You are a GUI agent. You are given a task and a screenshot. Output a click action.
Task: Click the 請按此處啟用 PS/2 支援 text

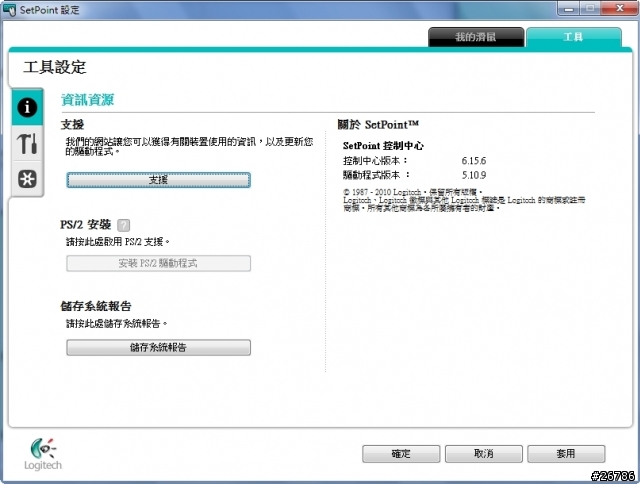118,242
